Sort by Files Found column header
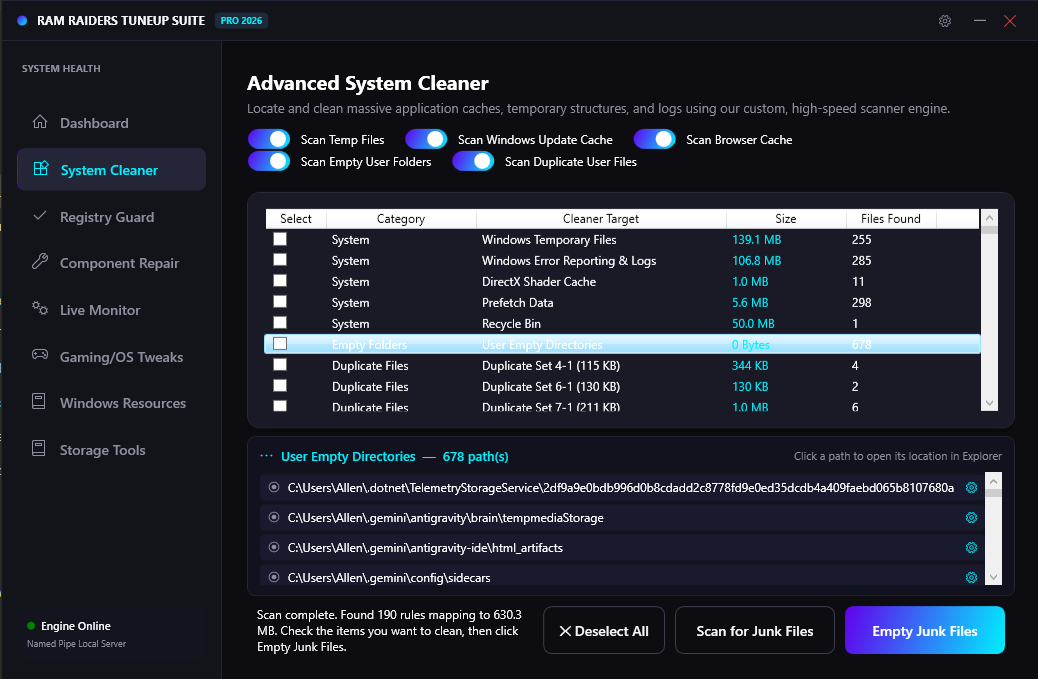 tap(891, 218)
